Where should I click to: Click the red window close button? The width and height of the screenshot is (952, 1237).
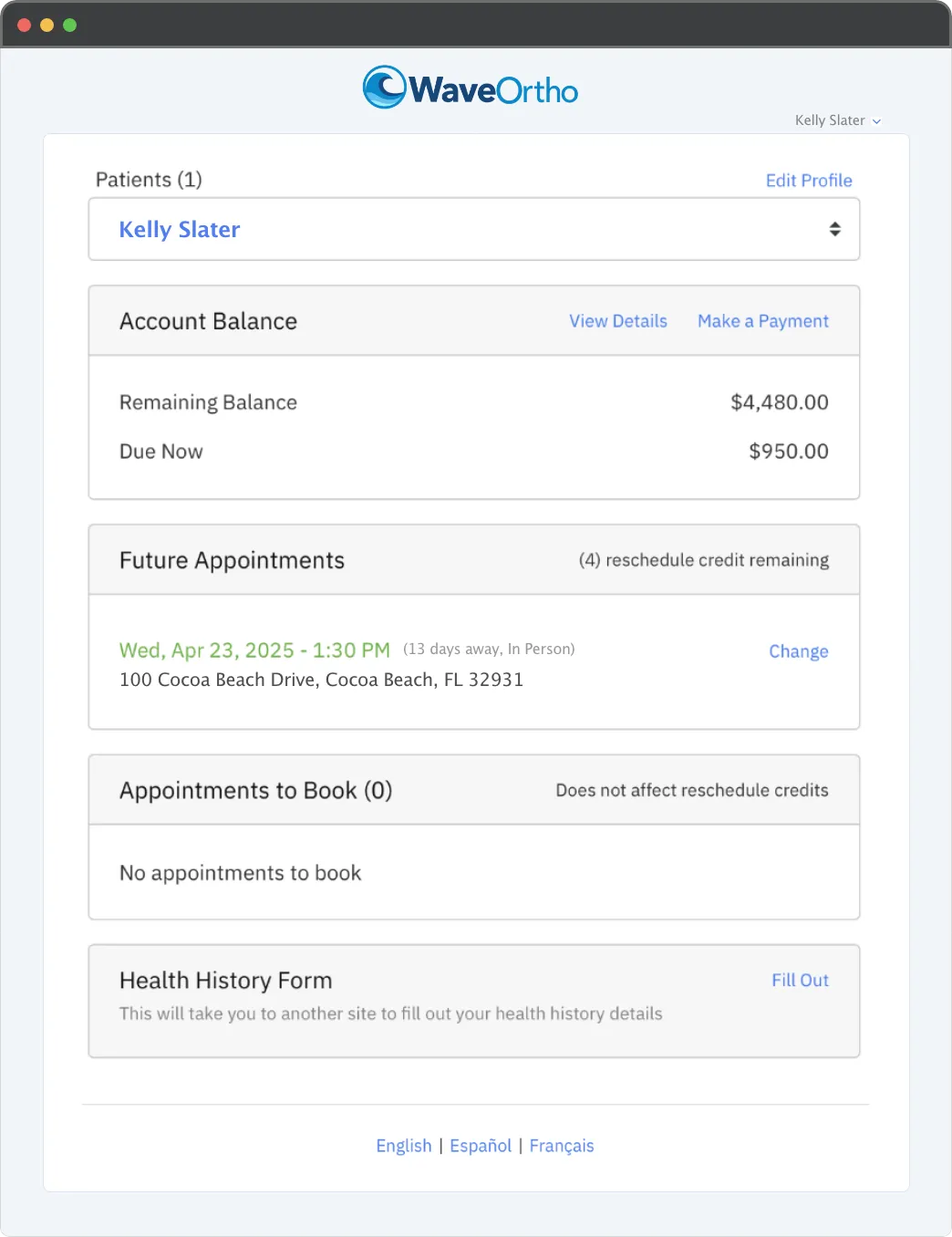pyautogui.click(x=25, y=25)
